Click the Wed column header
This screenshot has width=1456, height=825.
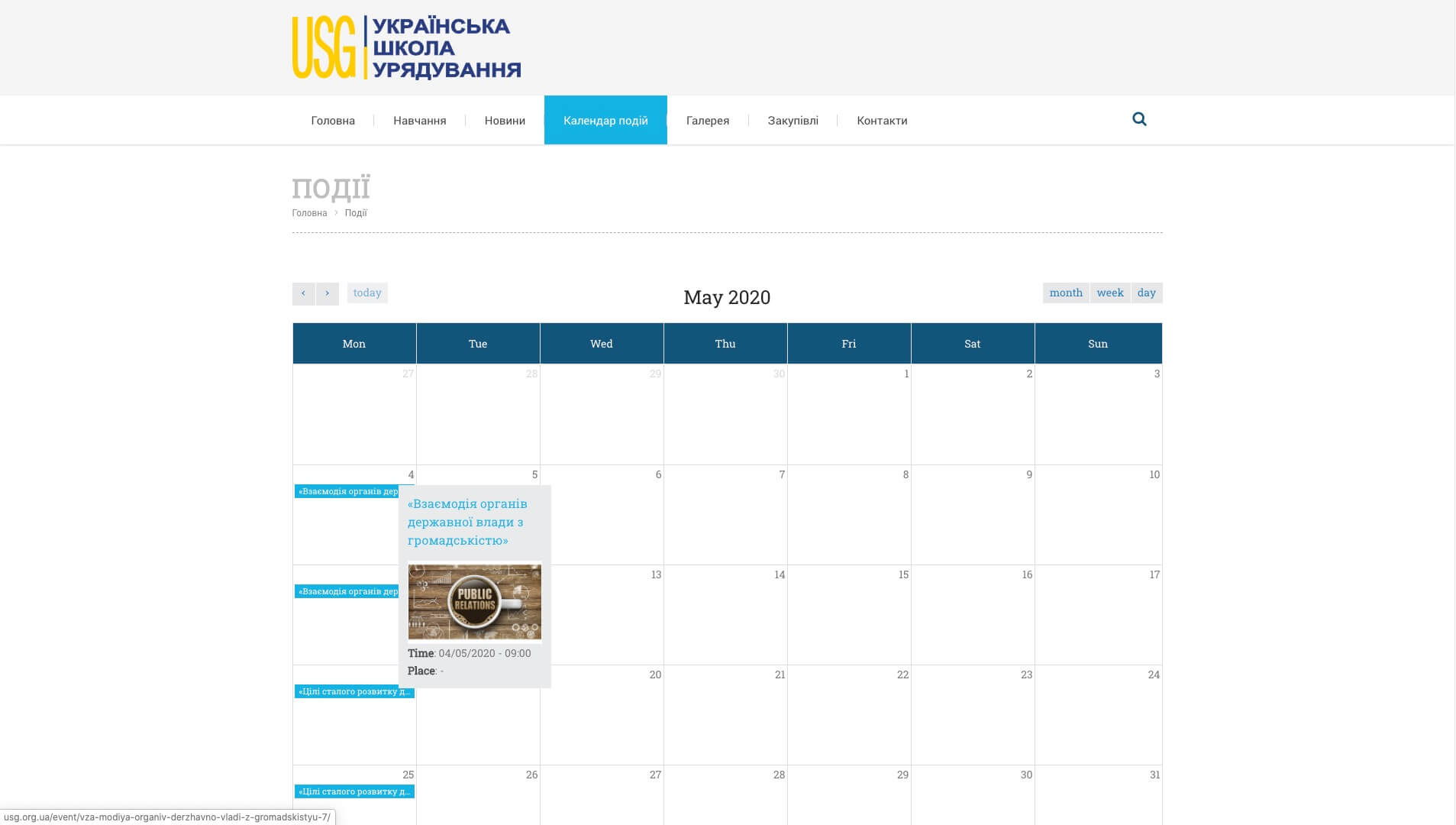point(602,344)
